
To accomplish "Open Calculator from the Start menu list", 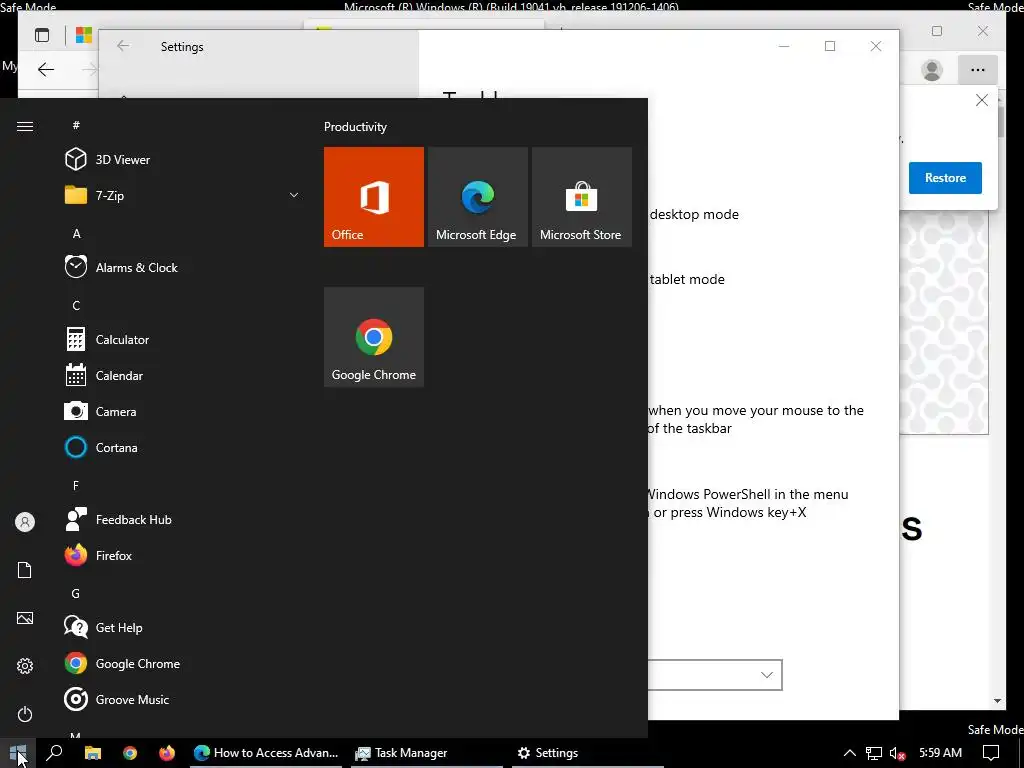I will (x=181, y=340).
